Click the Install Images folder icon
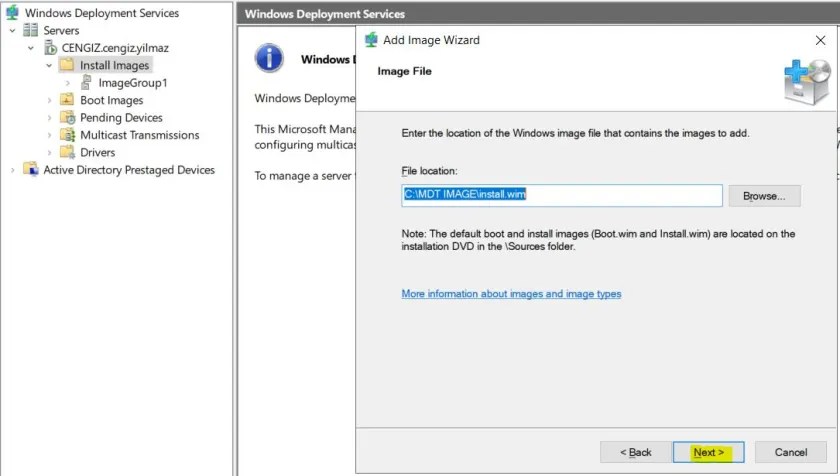Viewport: 840px width, 476px height. [67, 65]
